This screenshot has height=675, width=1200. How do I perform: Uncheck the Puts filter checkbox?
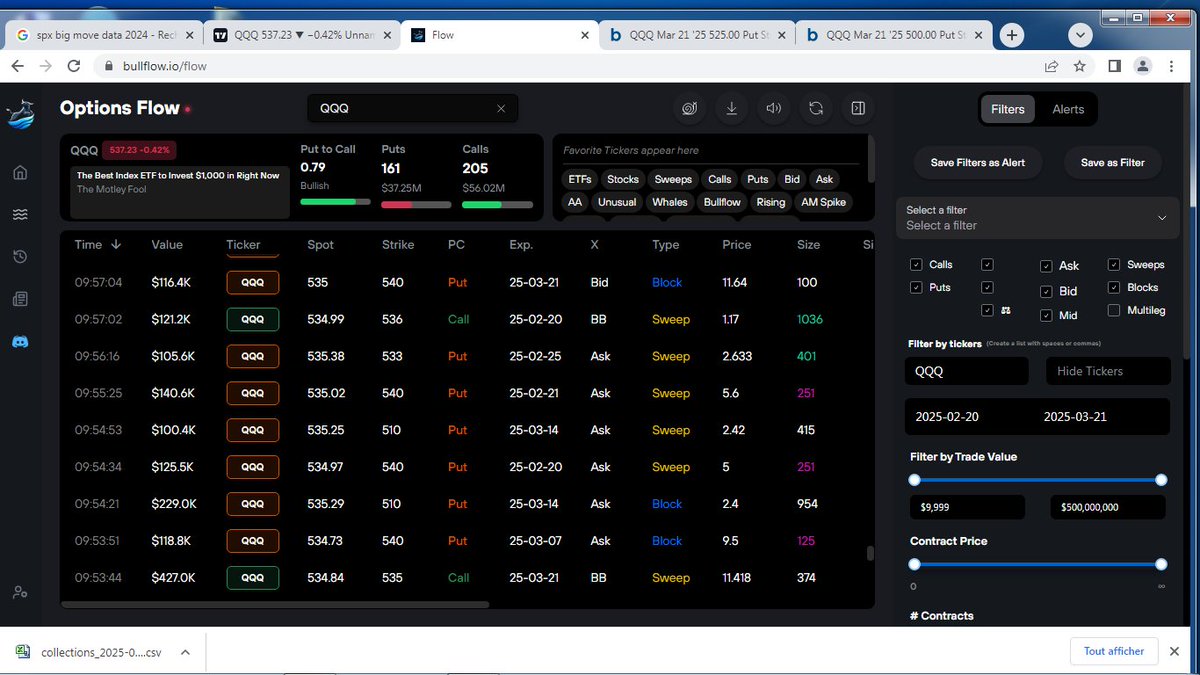pos(916,287)
